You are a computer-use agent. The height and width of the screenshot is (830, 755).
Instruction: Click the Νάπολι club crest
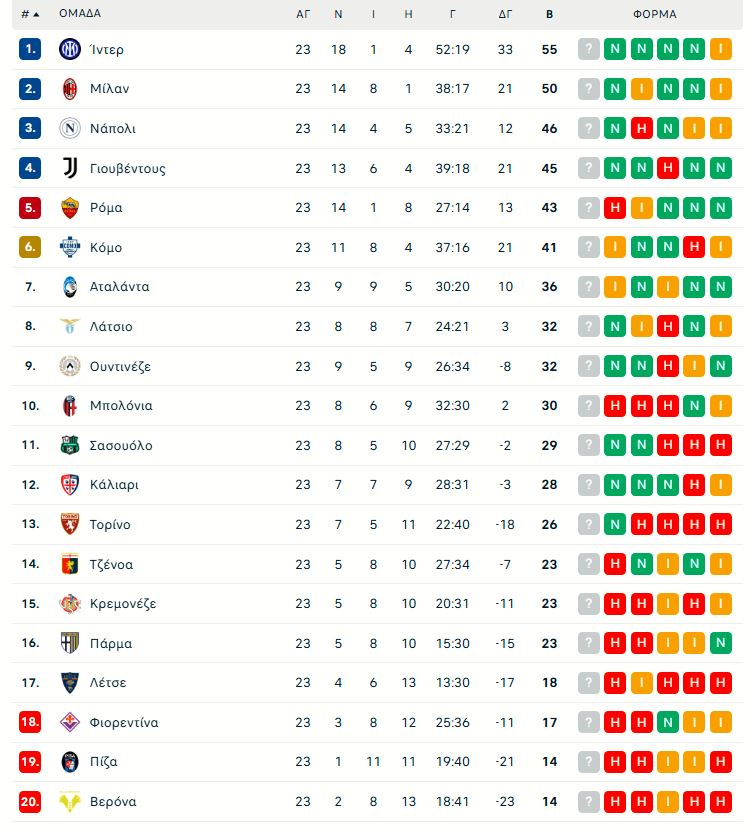pos(68,128)
